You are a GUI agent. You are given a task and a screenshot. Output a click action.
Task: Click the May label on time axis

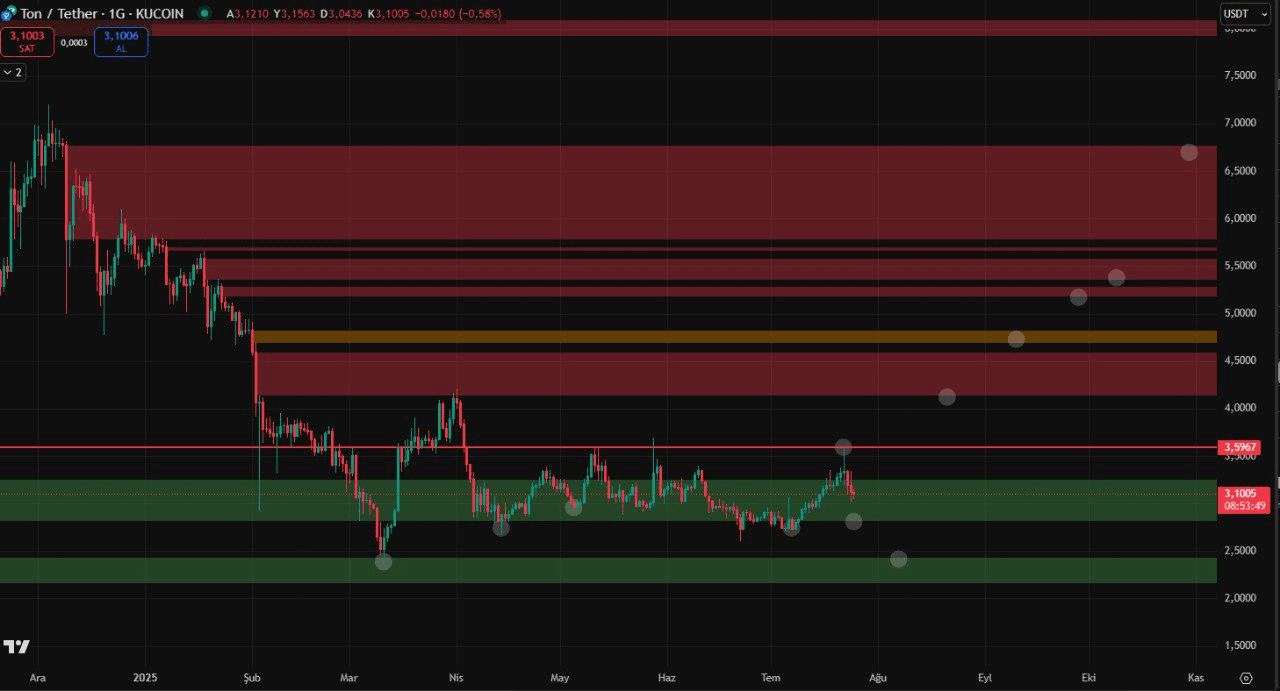point(559,678)
